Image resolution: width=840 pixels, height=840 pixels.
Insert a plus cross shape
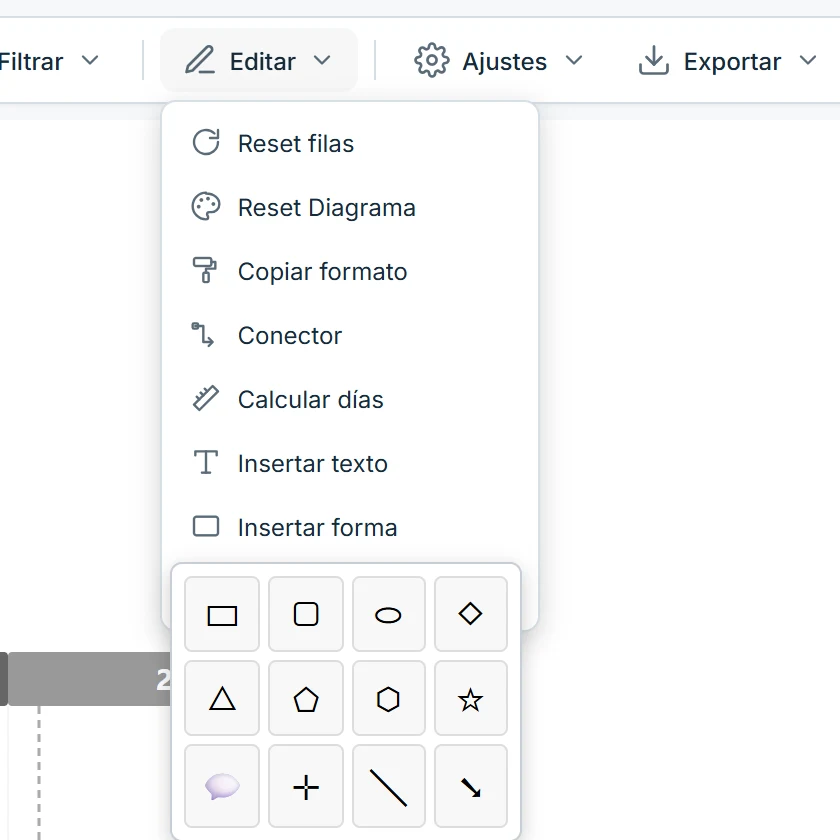[306, 786]
